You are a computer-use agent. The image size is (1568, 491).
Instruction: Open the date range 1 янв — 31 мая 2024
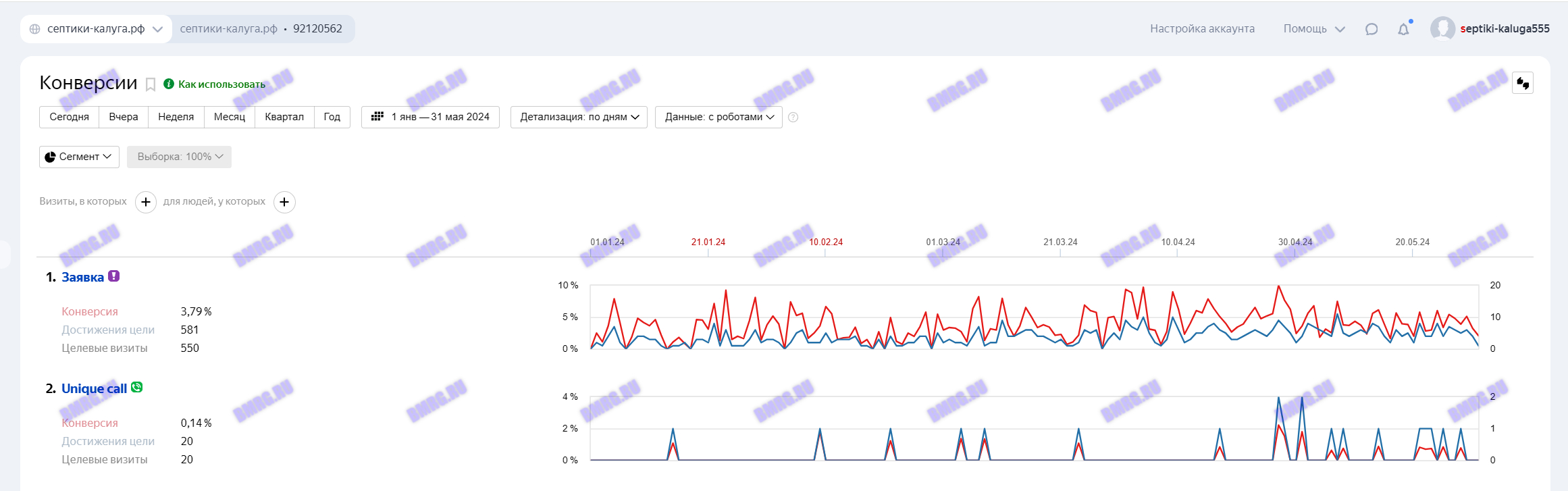tap(430, 117)
